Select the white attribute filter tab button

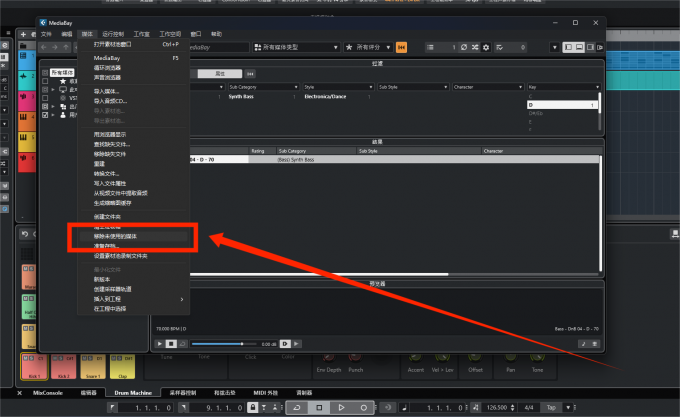[220, 74]
